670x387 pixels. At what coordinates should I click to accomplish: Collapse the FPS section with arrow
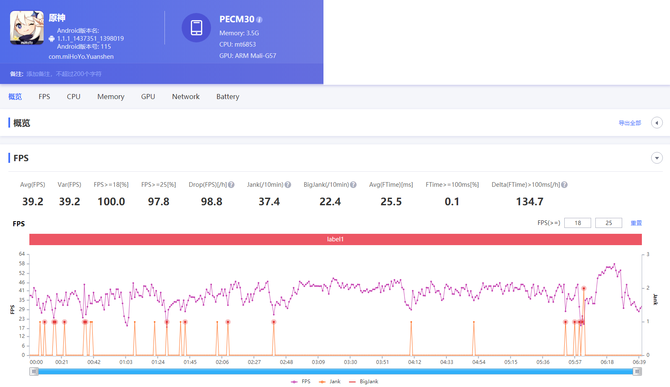click(x=657, y=158)
